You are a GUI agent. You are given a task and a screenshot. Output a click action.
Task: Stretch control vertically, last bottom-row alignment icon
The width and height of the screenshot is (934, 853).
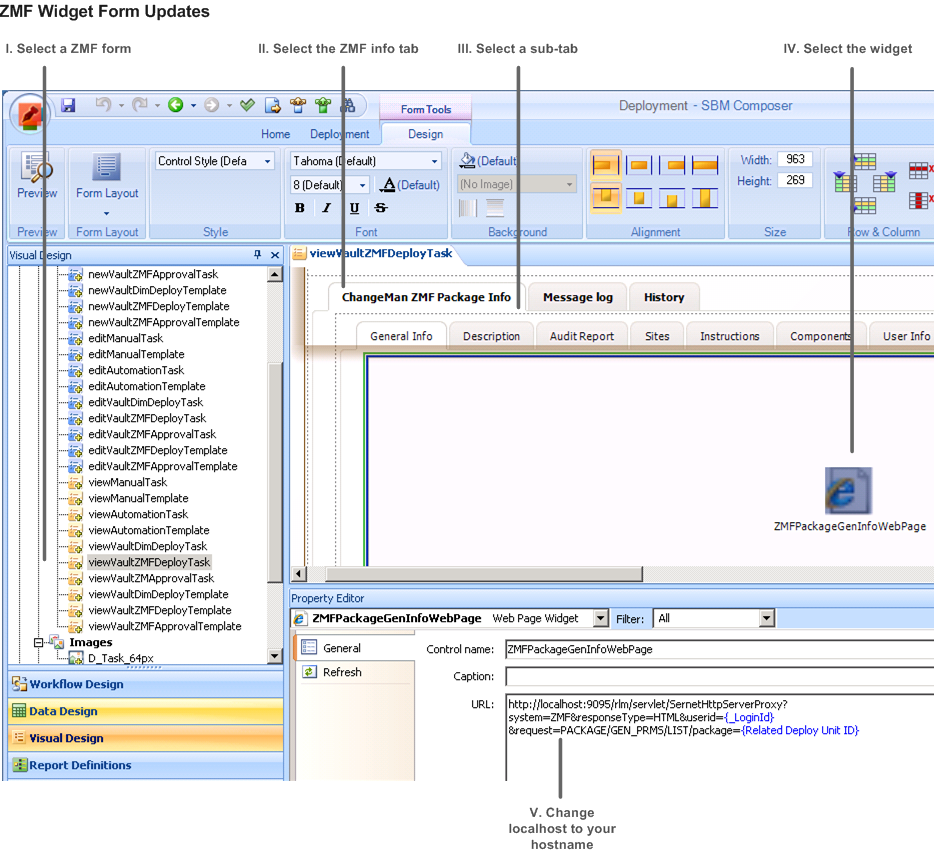[705, 198]
